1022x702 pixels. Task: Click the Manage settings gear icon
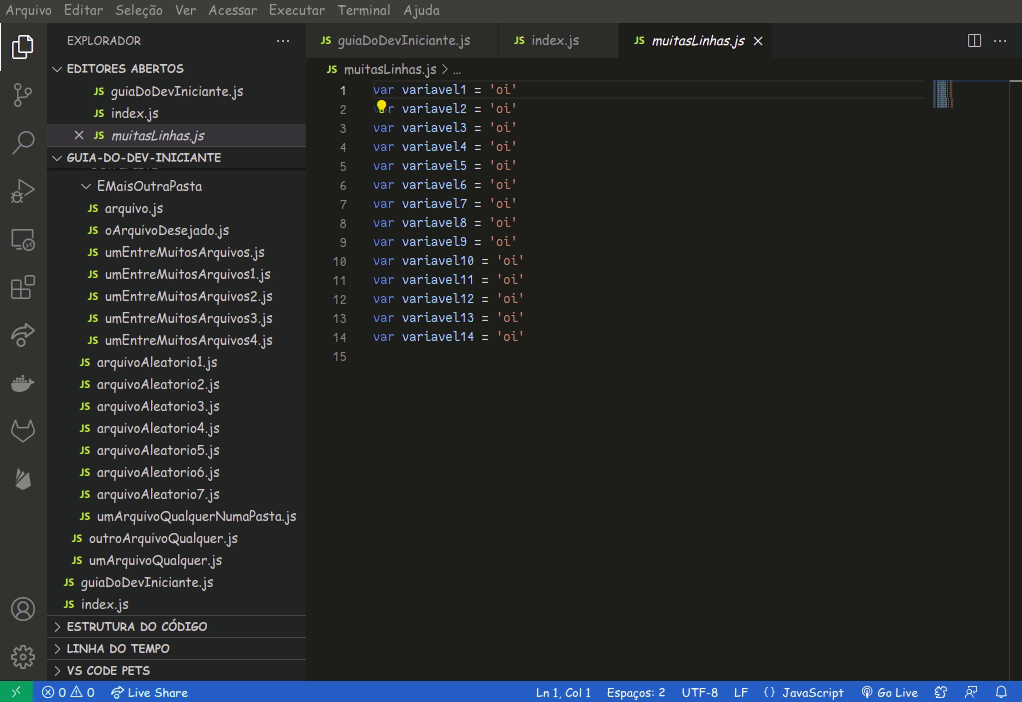[22, 656]
